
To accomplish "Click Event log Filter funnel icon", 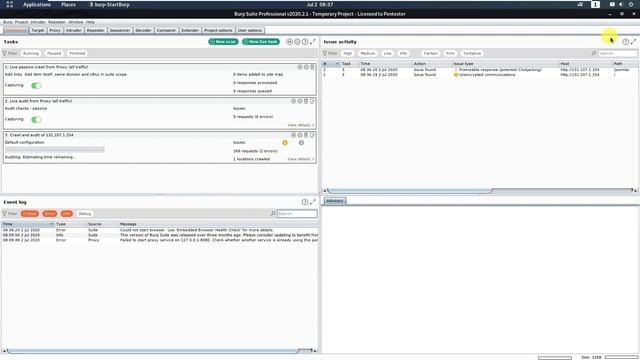I will coord(5,213).
